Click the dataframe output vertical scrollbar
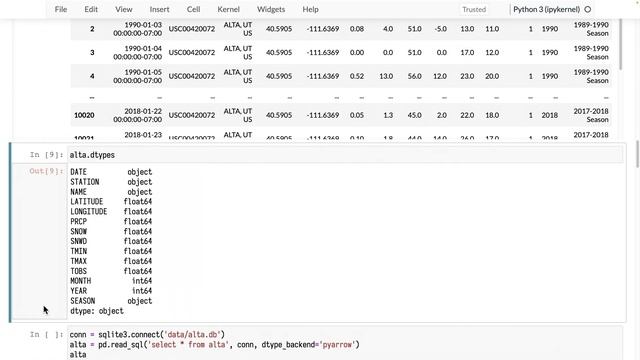640x360 pixels. pyautogui.click(x=621, y=45)
